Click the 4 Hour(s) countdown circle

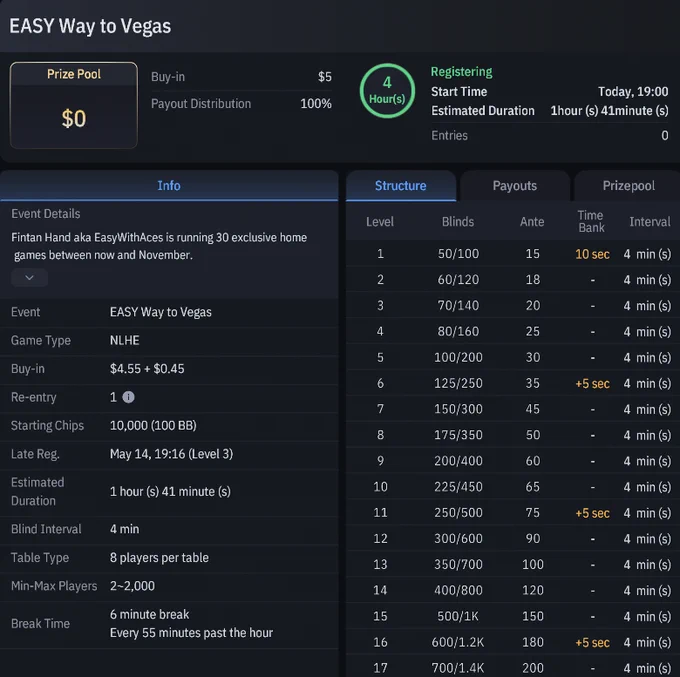[387, 91]
